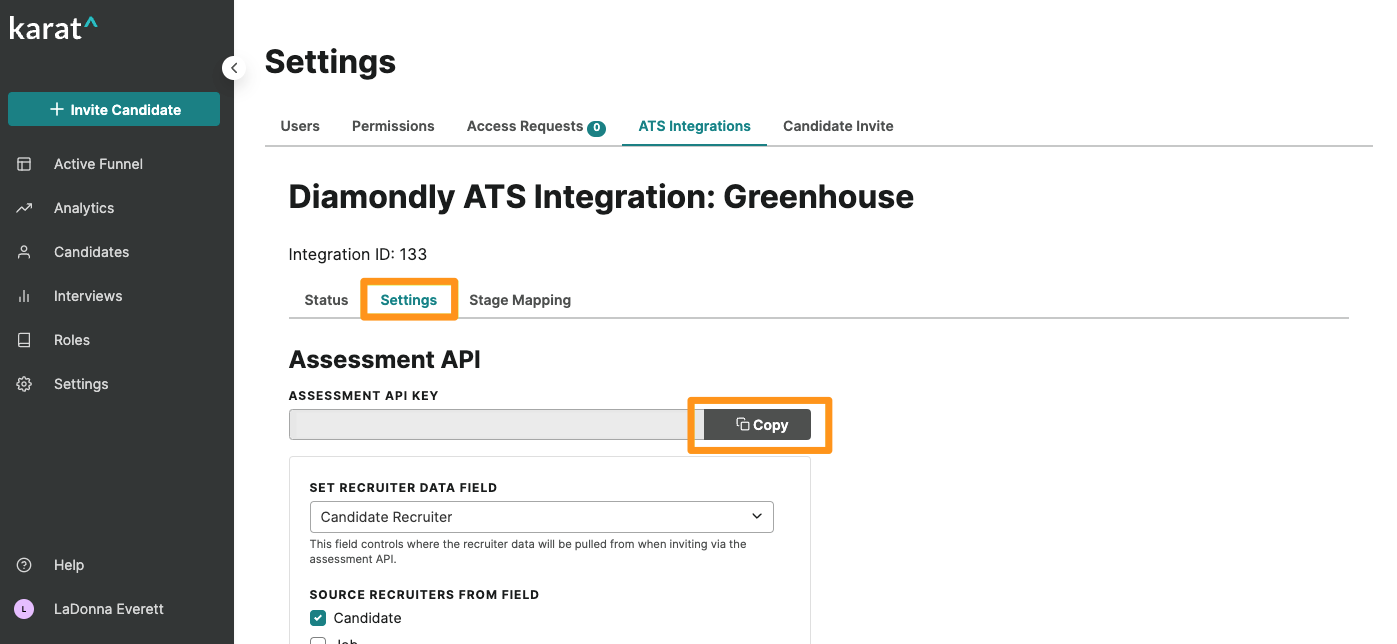Open the Candidate Invite tab
The image size is (1397, 644).
click(x=838, y=126)
